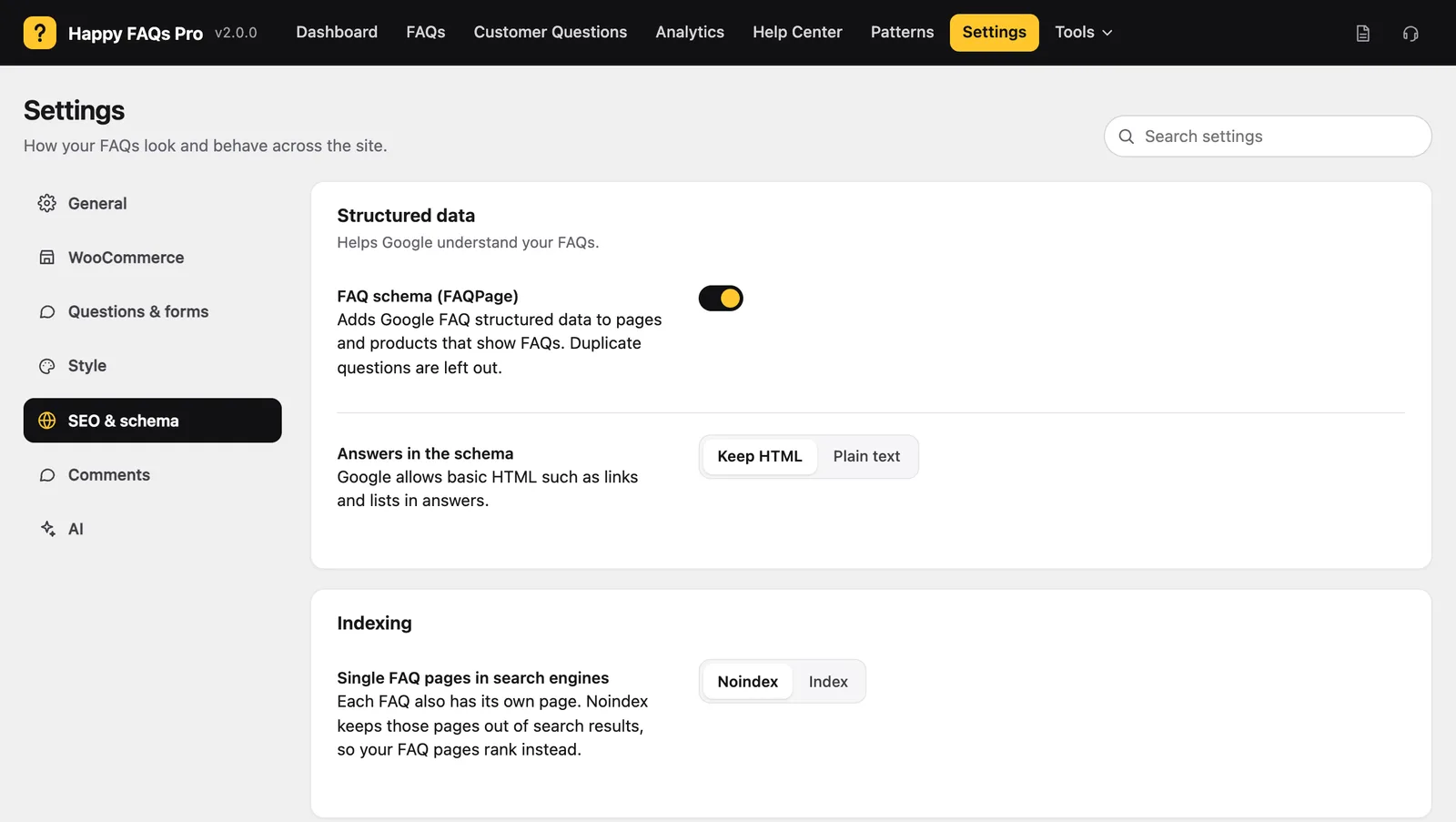Click the highlighted Settings tab
Viewport: 1456px width, 822px height.
[x=995, y=33]
